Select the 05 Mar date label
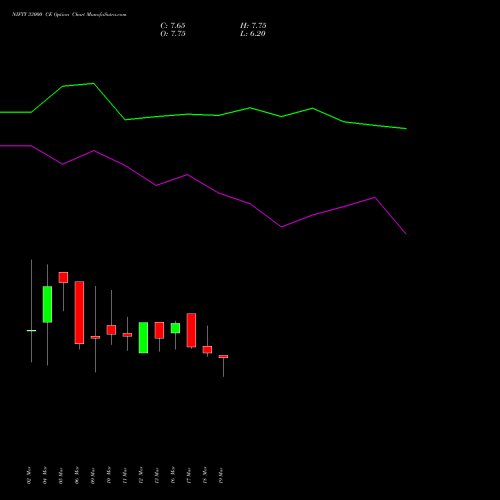 [x=61, y=475]
